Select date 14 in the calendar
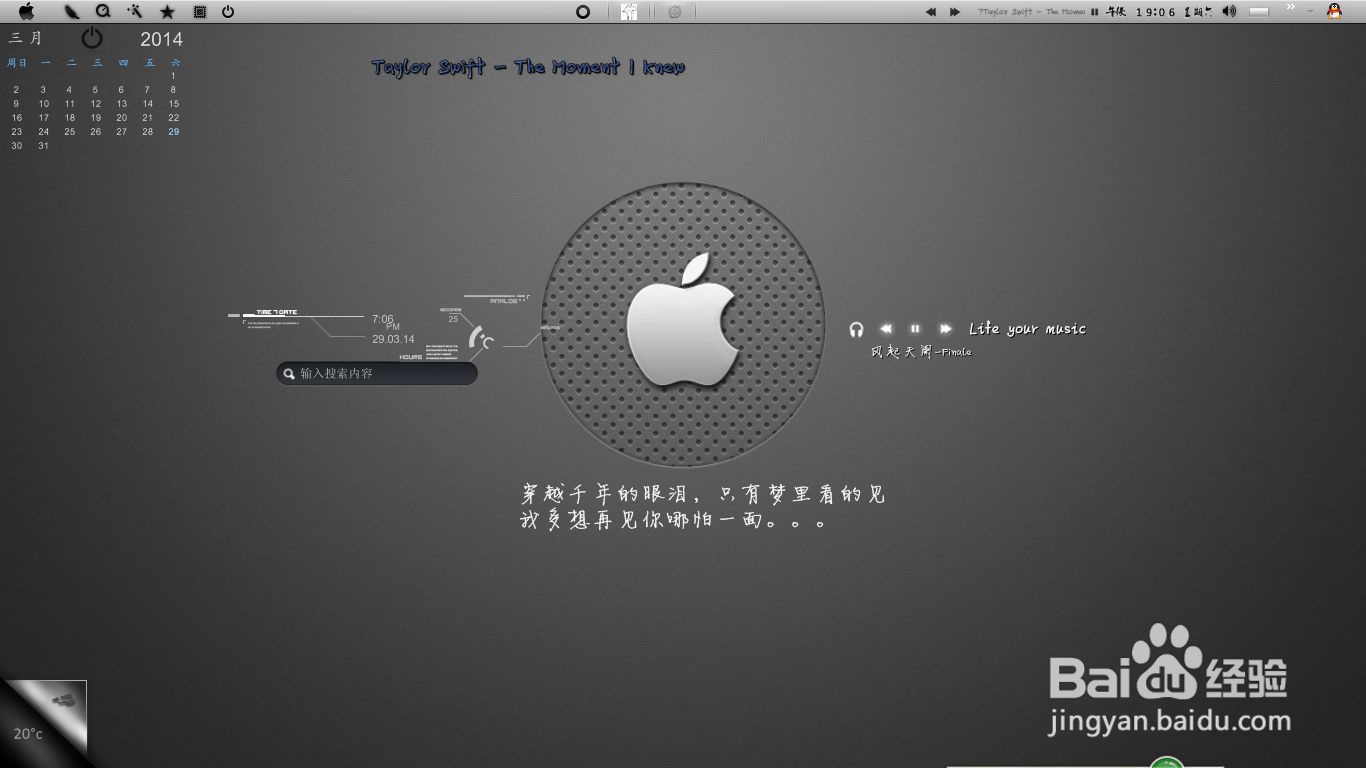This screenshot has height=768, width=1366. click(x=148, y=104)
